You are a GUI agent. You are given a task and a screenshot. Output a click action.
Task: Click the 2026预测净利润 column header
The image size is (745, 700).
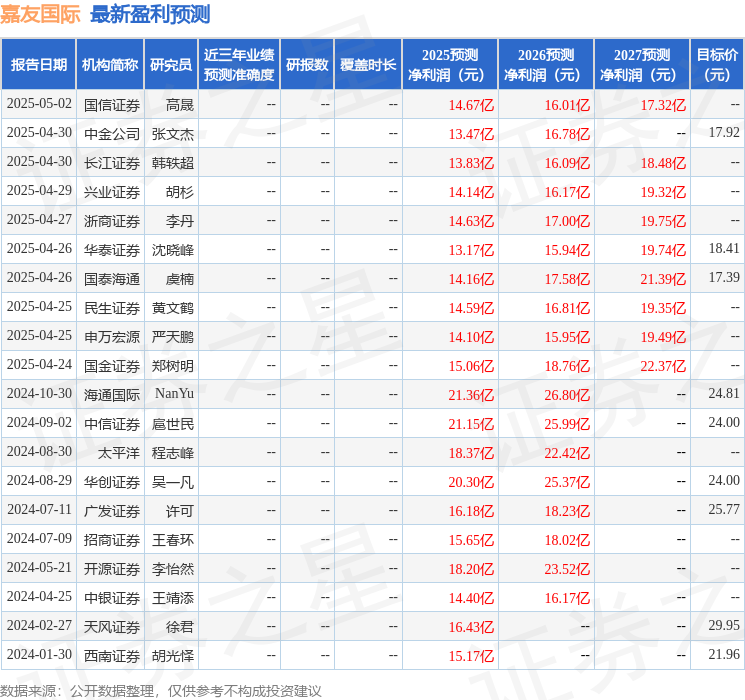546,65
